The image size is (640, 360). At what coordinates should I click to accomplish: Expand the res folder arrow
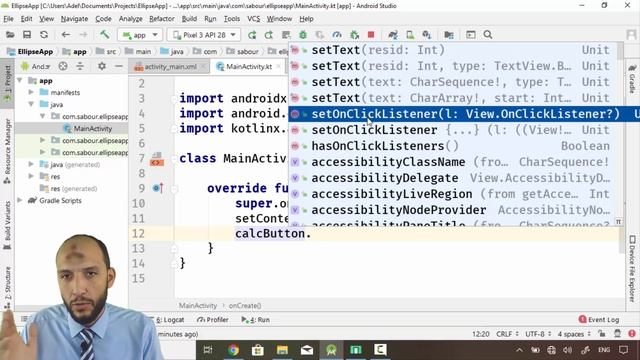pos(31,176)
